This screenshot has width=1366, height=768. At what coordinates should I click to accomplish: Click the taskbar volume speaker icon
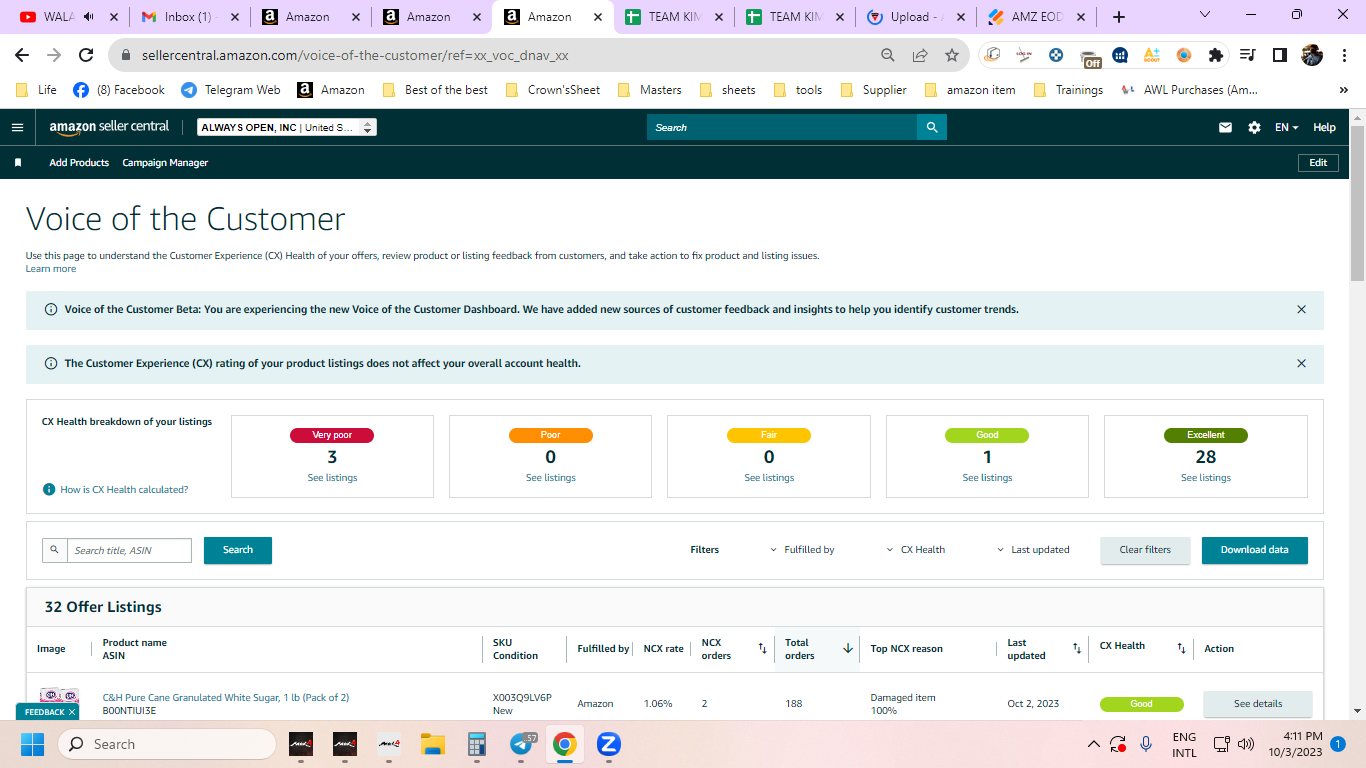click(x=1246, y=744)
